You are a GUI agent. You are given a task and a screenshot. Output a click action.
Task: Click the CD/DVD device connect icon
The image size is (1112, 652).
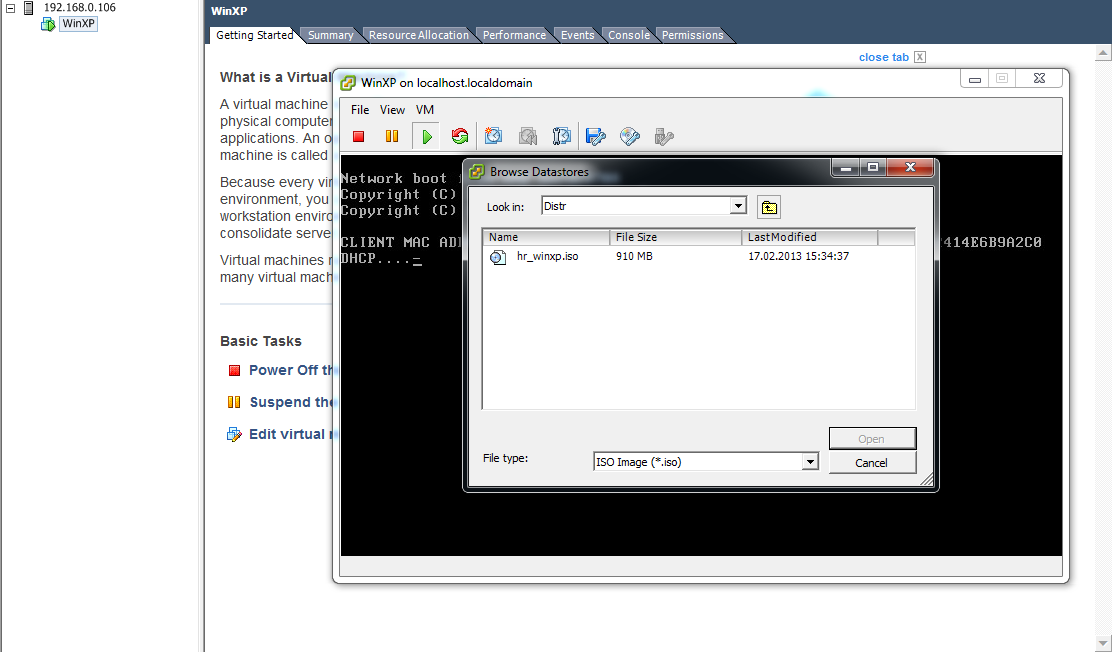click(x=630, y=136)
